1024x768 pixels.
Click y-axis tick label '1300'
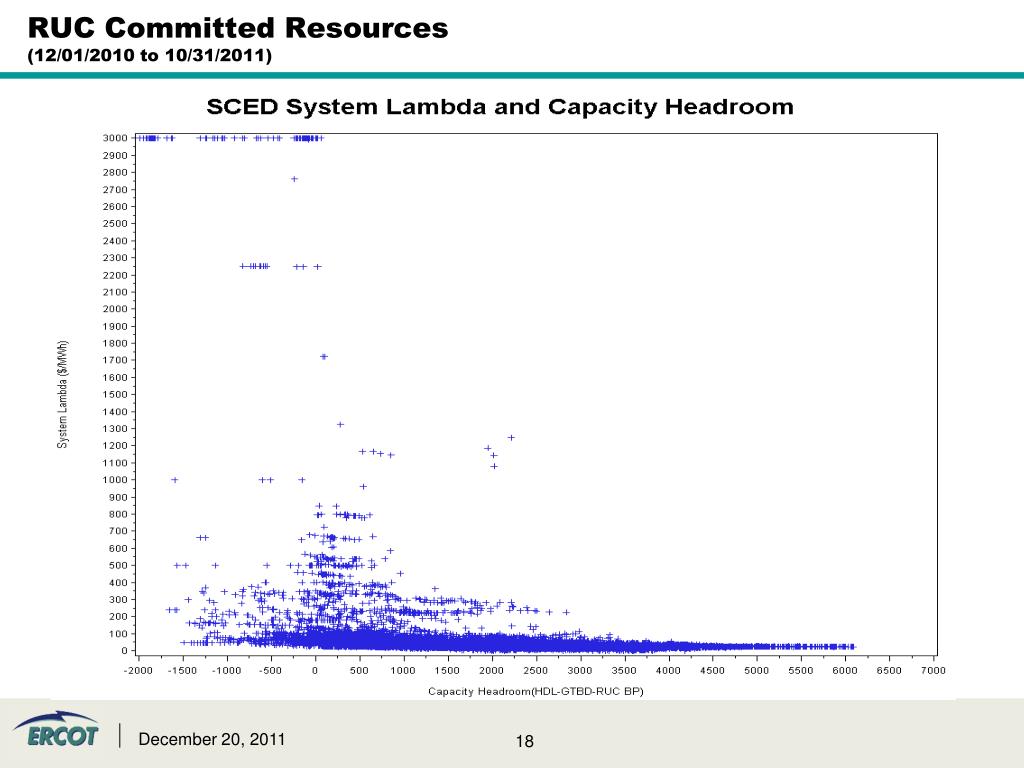(115, 429)
